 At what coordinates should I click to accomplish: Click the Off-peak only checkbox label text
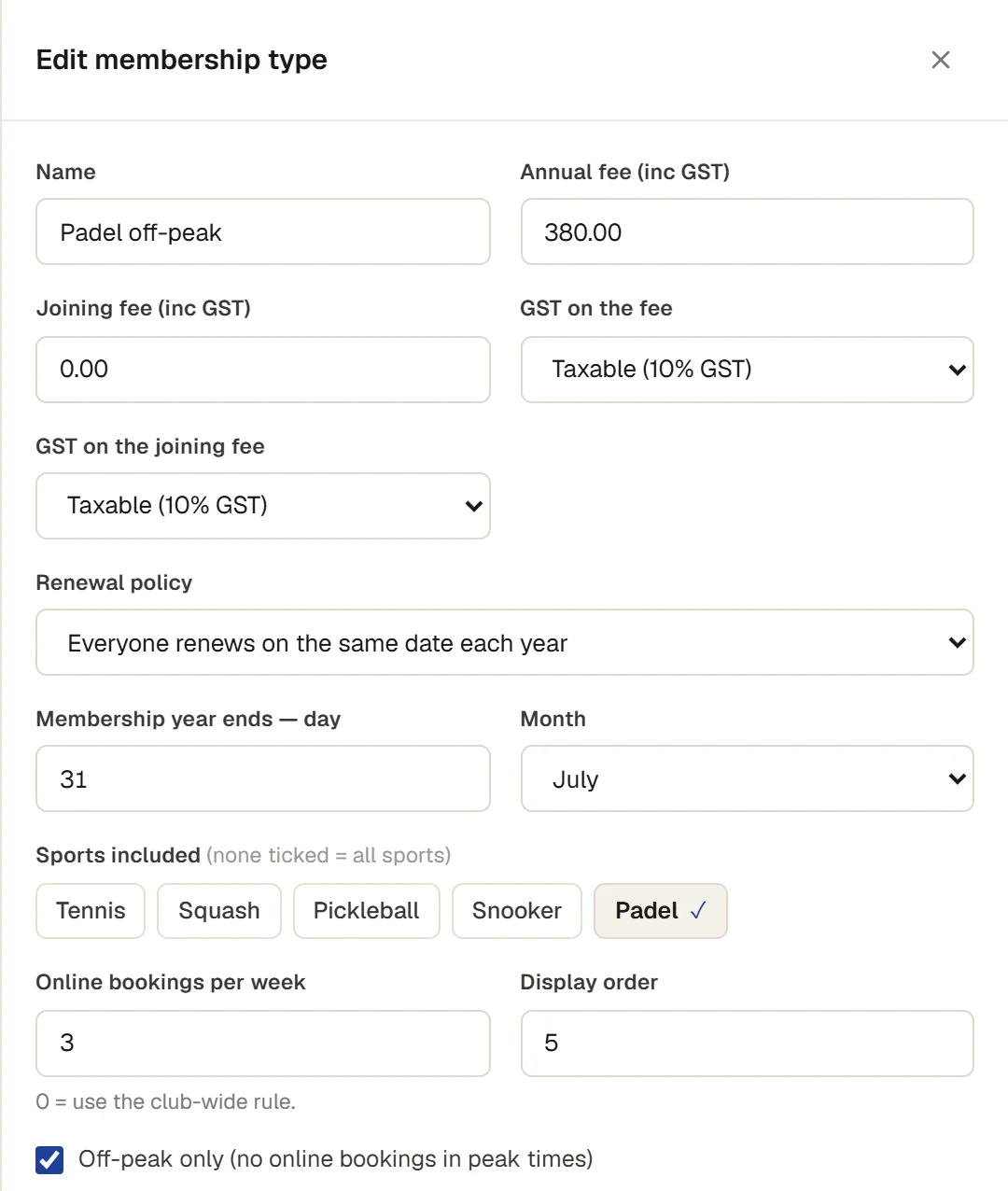tap(336, 1159)
